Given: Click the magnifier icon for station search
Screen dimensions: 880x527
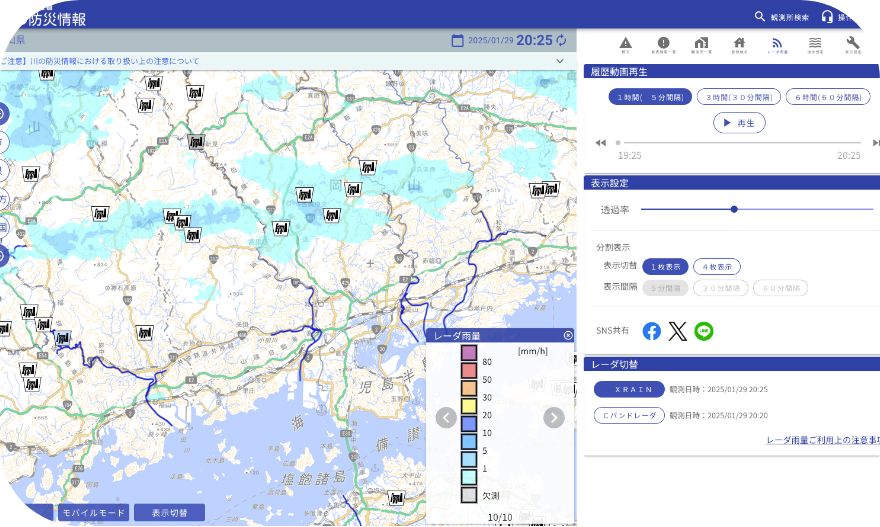Looking at the screenshot, I should click(759, 16).
